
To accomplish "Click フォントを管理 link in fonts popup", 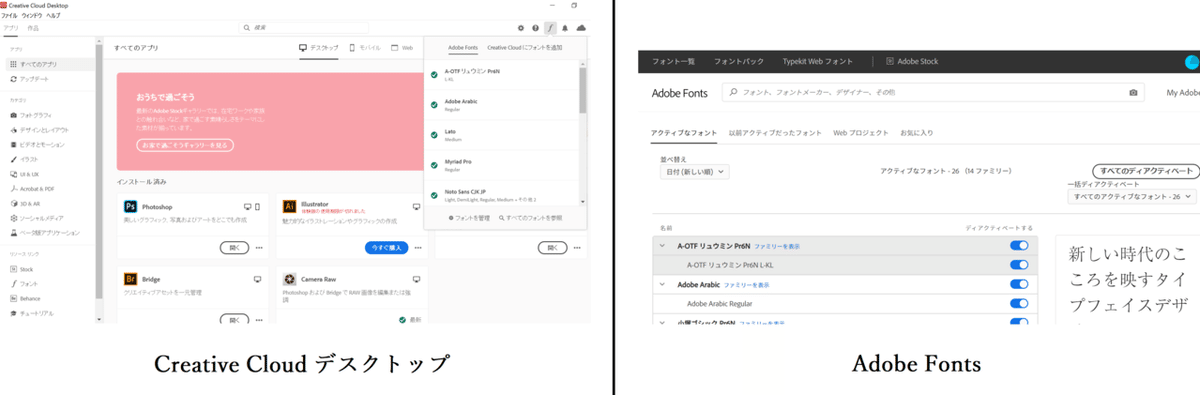I will tap(469, 217).
